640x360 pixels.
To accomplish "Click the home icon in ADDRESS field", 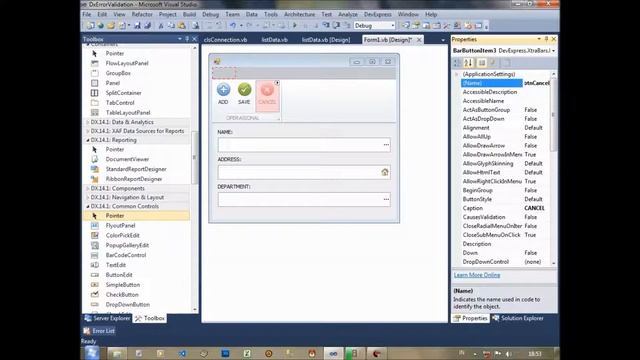I will pyautogui.click(x=384, y=172).
